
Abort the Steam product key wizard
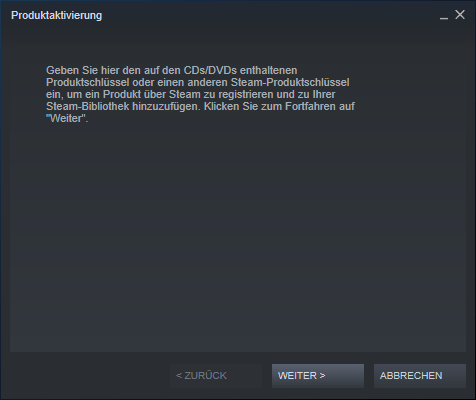(420, 376)
